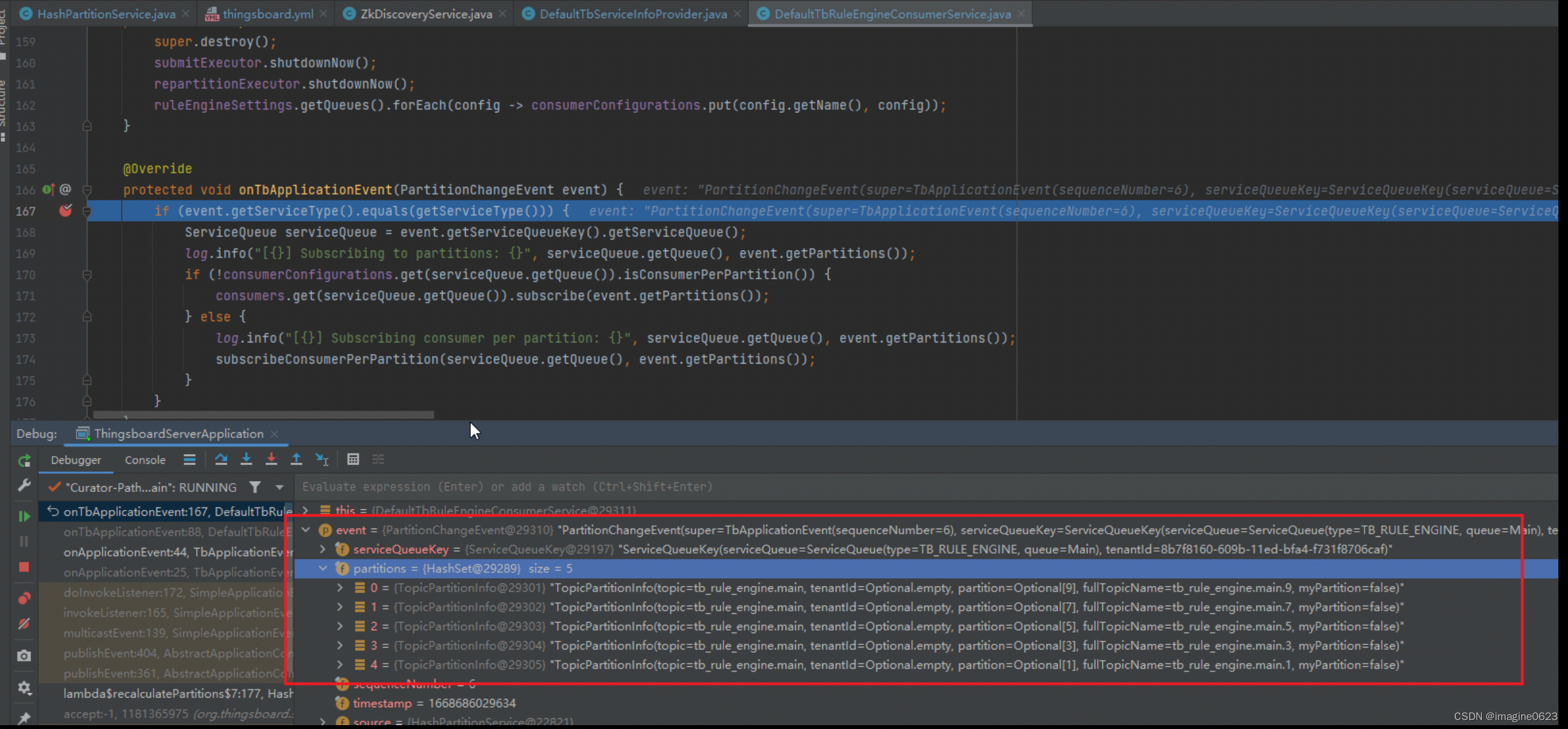Click Run to Cursor icon

coord(322,459)
